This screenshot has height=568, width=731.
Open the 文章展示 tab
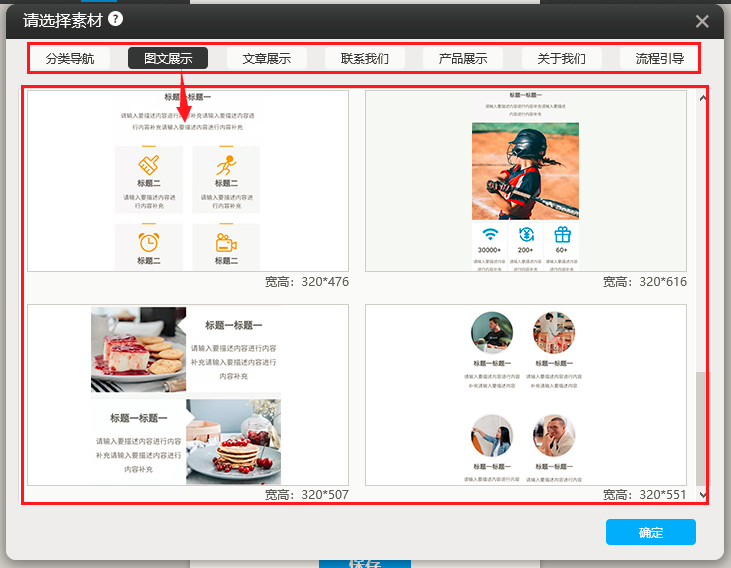266,58
